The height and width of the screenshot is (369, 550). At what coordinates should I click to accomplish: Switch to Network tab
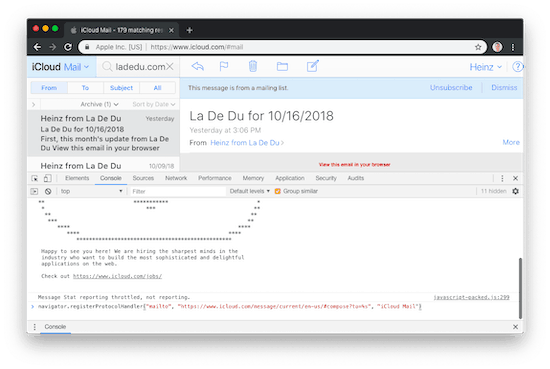coord(176,178)
